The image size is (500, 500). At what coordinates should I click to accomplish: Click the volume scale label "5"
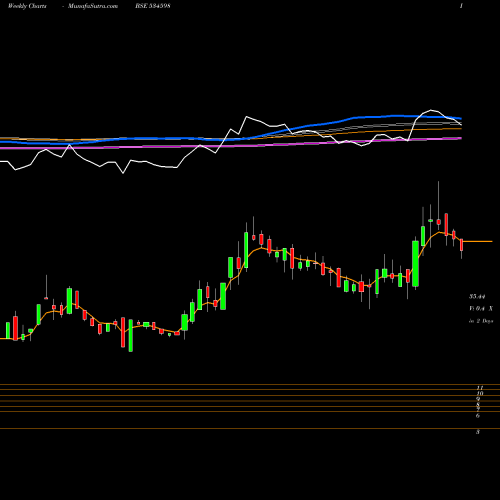[x=478, y=432]
